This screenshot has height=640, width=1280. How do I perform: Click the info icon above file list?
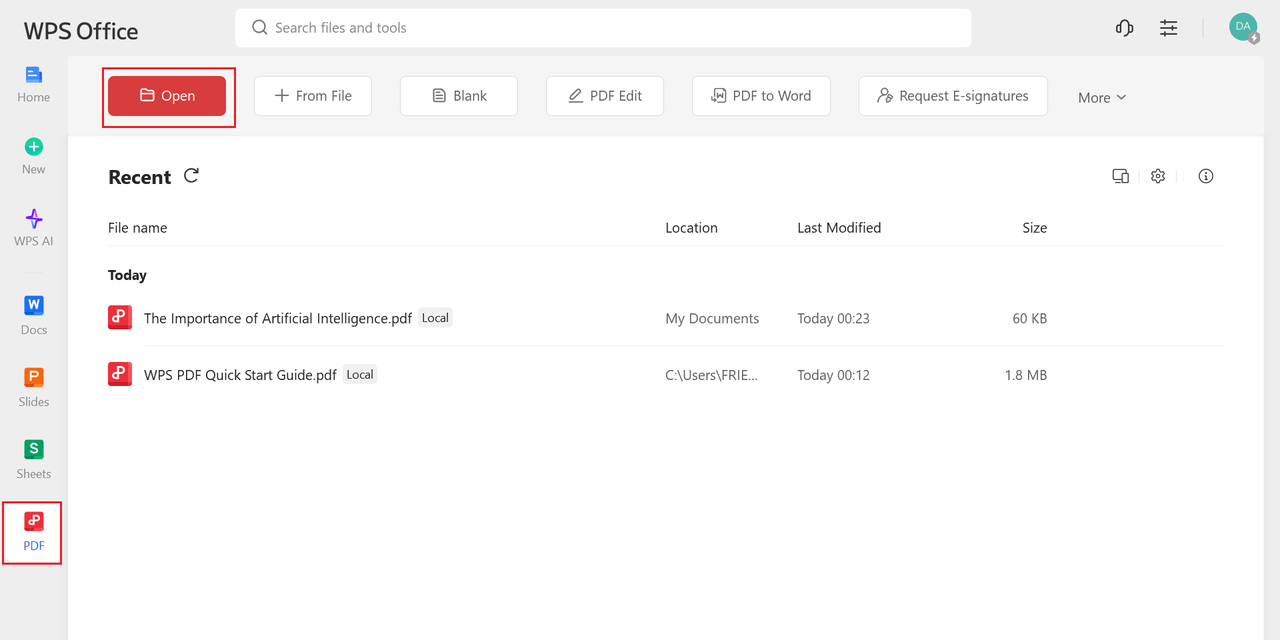click(x=1205, y=176)
